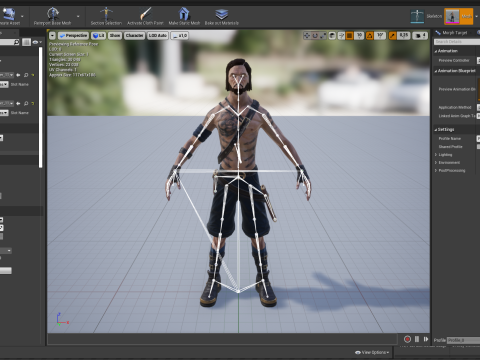This screenshot has height=360, width=480.
Task: Click the search magnifier in left panel
Action: 16,42
